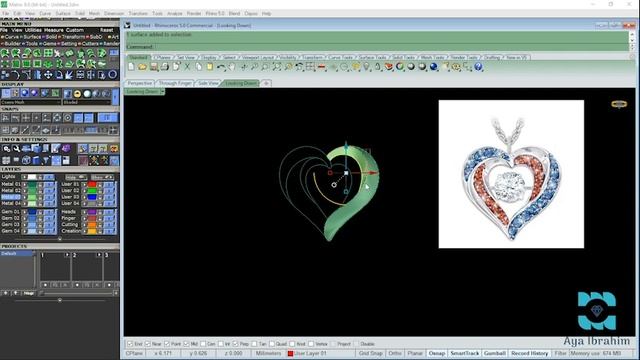Click the lightbulb Hide/Show objects icon
This screenshot has height=360, width=640.
pyautogui.click(x=366, y=67)
